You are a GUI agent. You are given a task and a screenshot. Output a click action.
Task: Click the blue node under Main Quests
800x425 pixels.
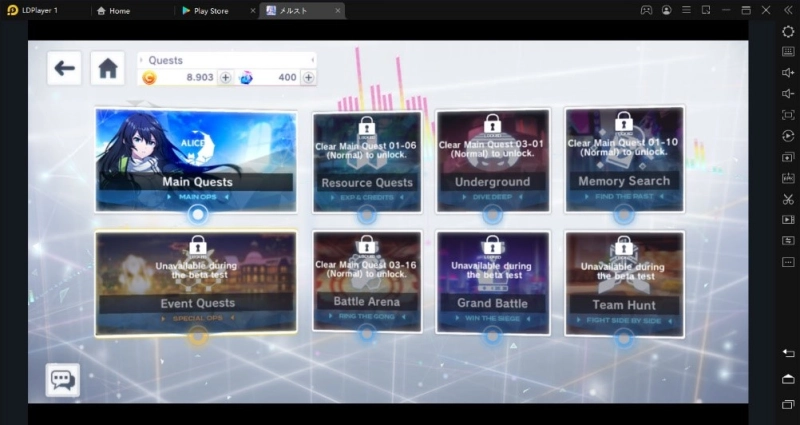[198, 214]
